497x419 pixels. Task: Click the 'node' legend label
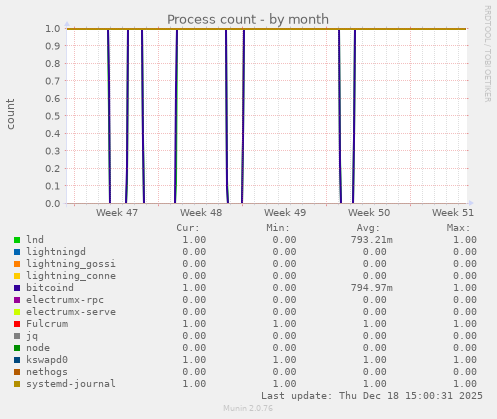pyautogui.click(x=38, y=348)
